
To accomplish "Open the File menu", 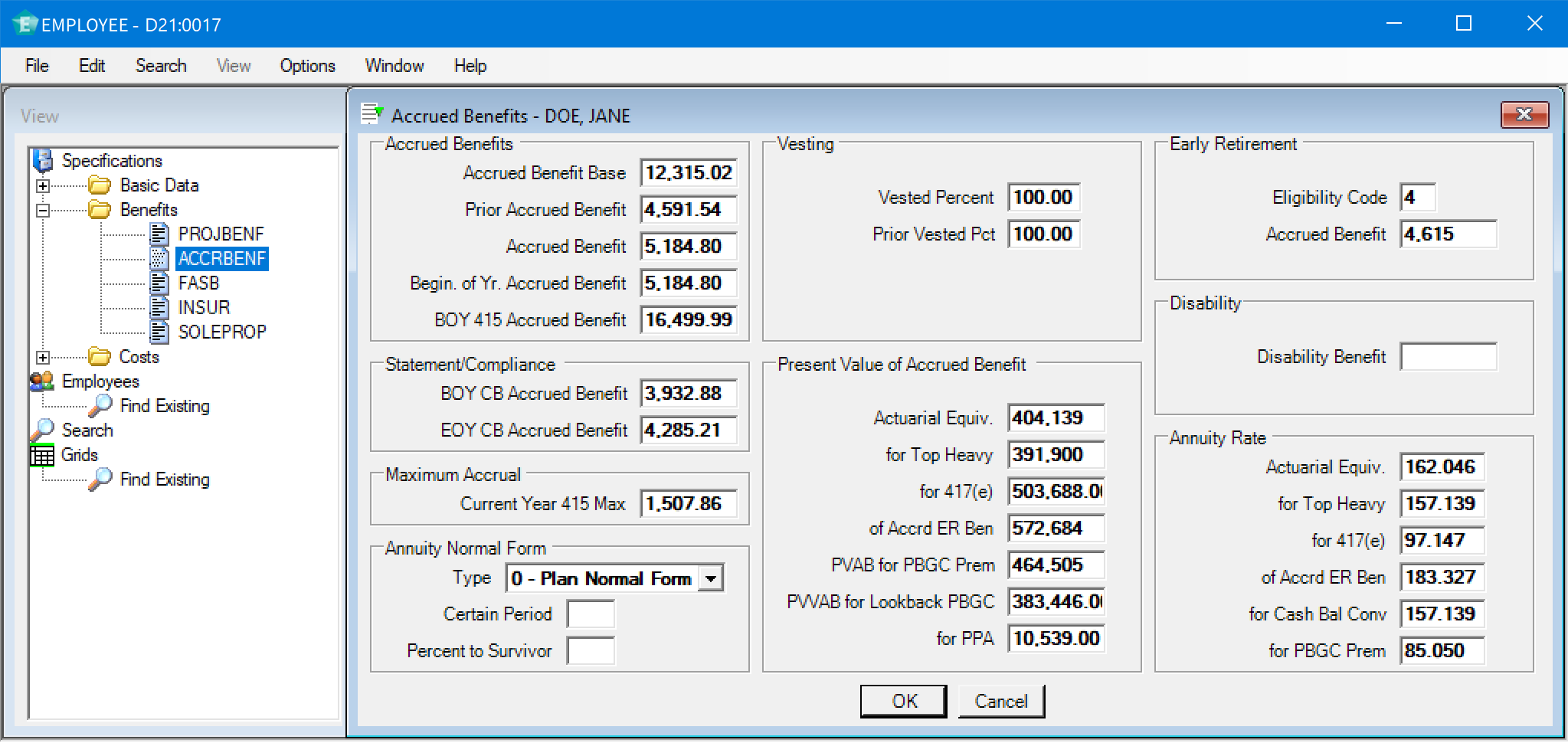I will click(37, 66).
